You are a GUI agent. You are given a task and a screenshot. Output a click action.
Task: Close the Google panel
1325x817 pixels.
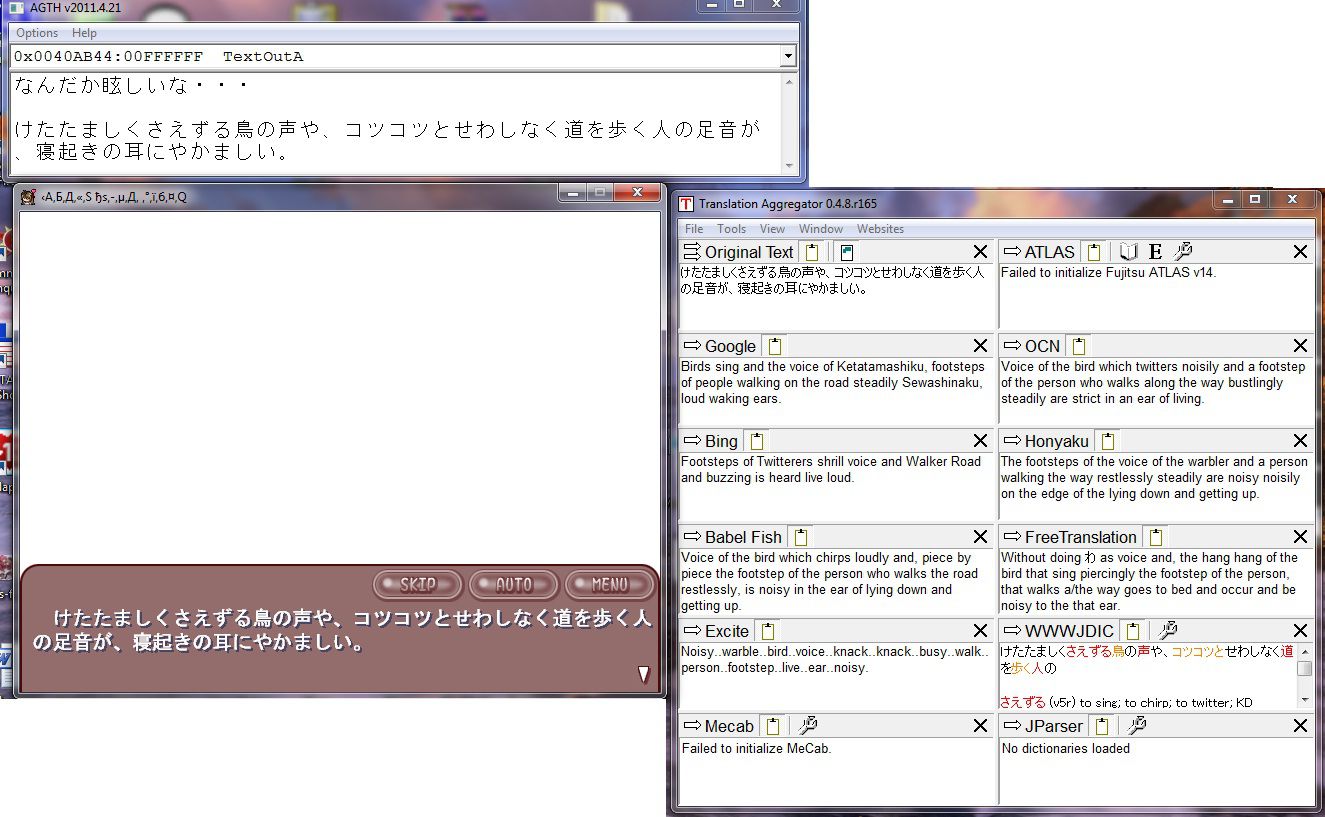[x=980, y=346]
